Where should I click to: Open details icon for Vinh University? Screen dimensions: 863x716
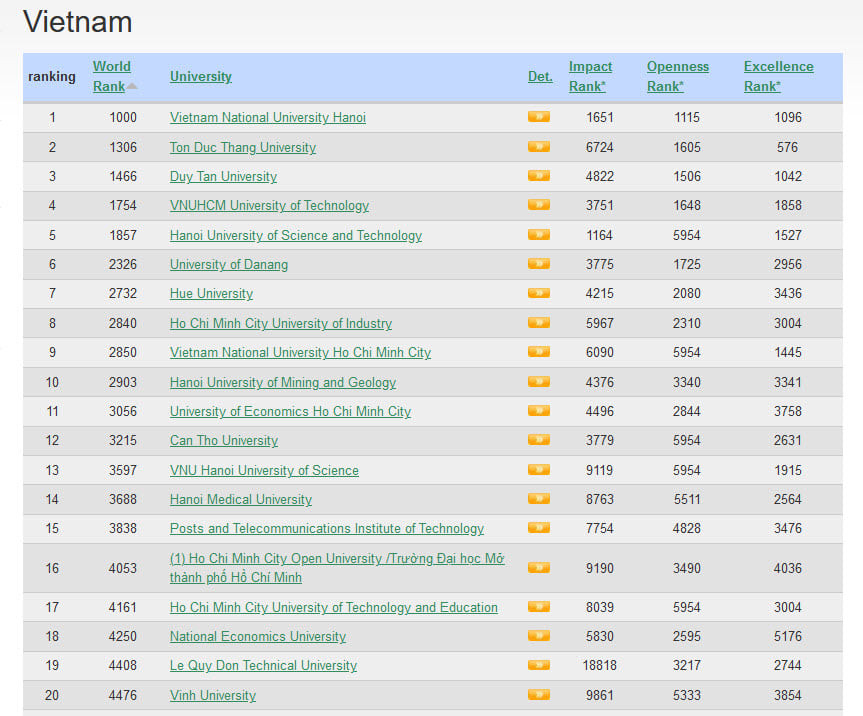(538, 695)
